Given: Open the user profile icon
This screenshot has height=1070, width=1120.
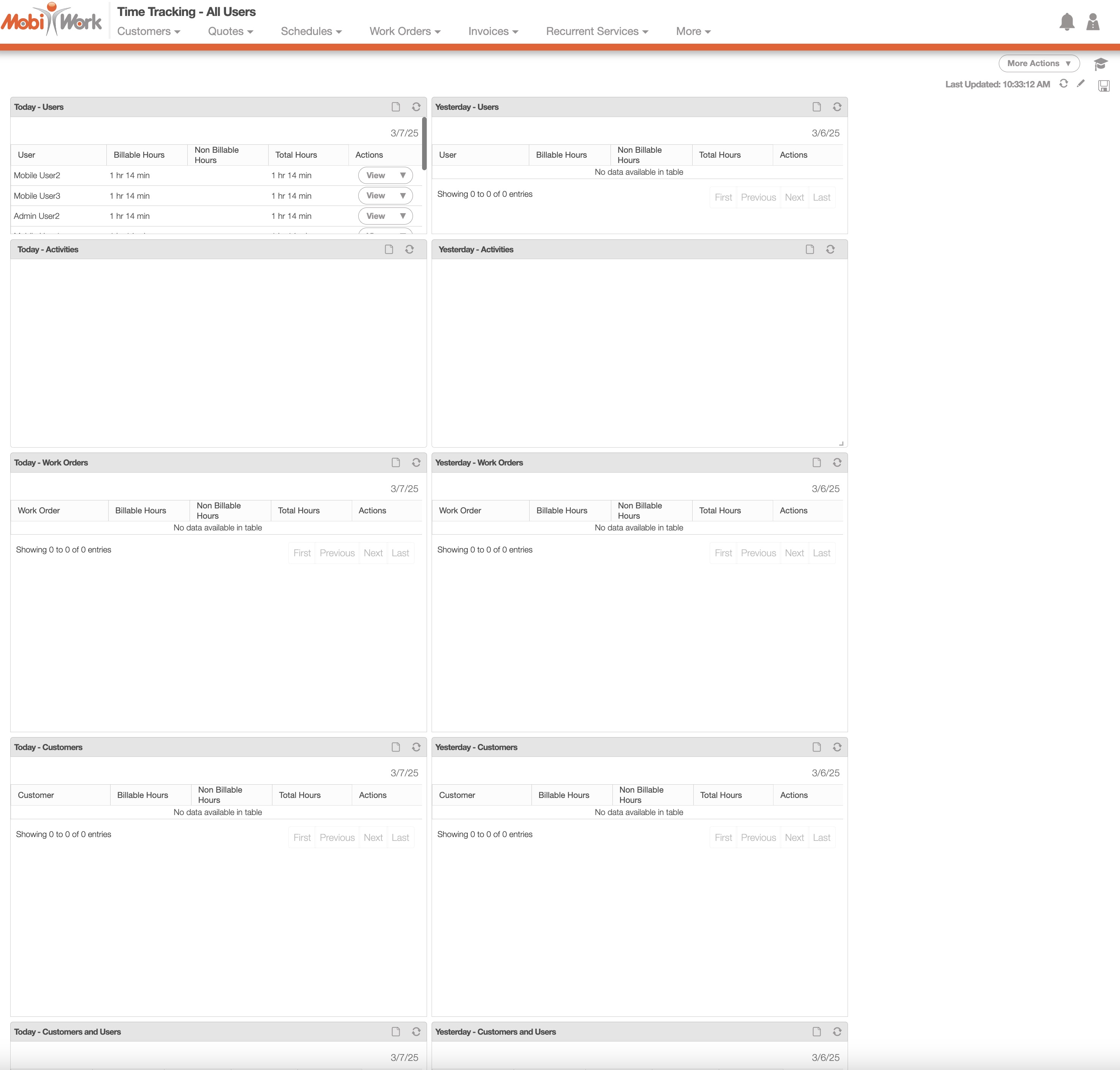Looking at the screenshot, I should pyautogui.click(x=1093, y=22).
